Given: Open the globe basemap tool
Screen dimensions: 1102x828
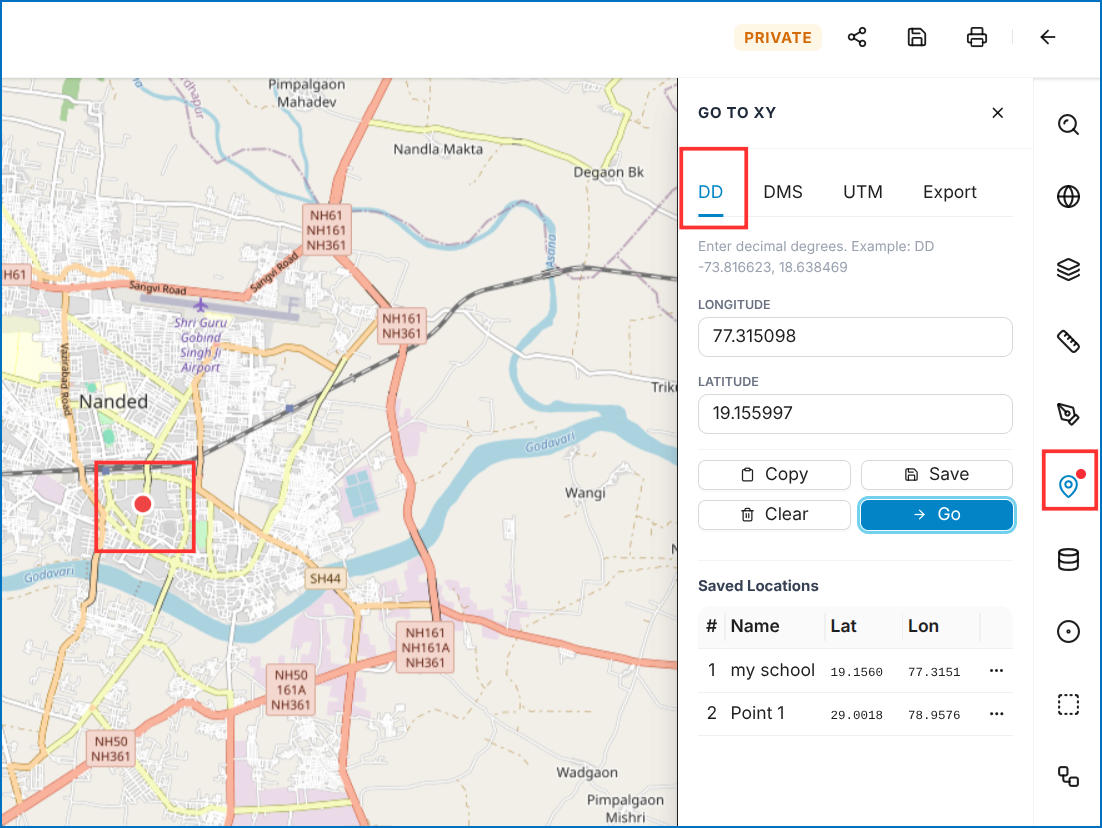Looking at the screenshot, I should 1068,197.
